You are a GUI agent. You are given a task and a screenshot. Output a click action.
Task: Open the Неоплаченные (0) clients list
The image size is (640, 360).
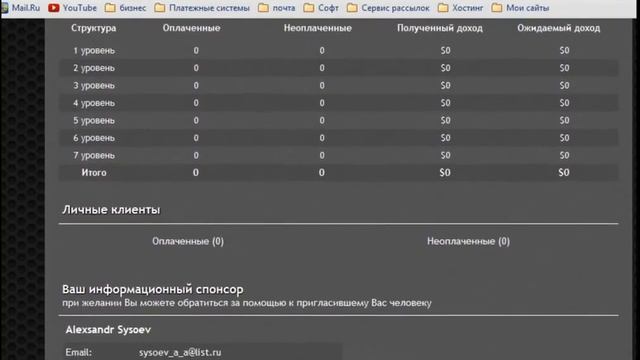(468, 241)
